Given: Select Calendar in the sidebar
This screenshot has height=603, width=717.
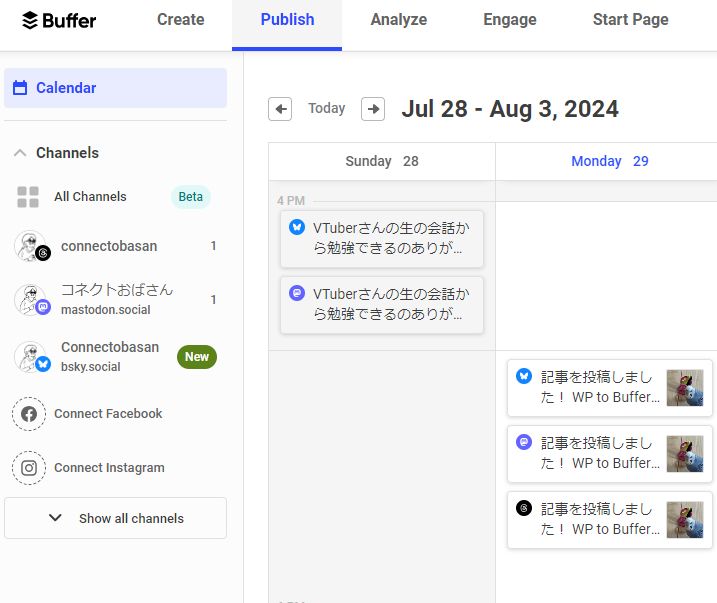Looking at the screenshot, I should tap(115, 88).
